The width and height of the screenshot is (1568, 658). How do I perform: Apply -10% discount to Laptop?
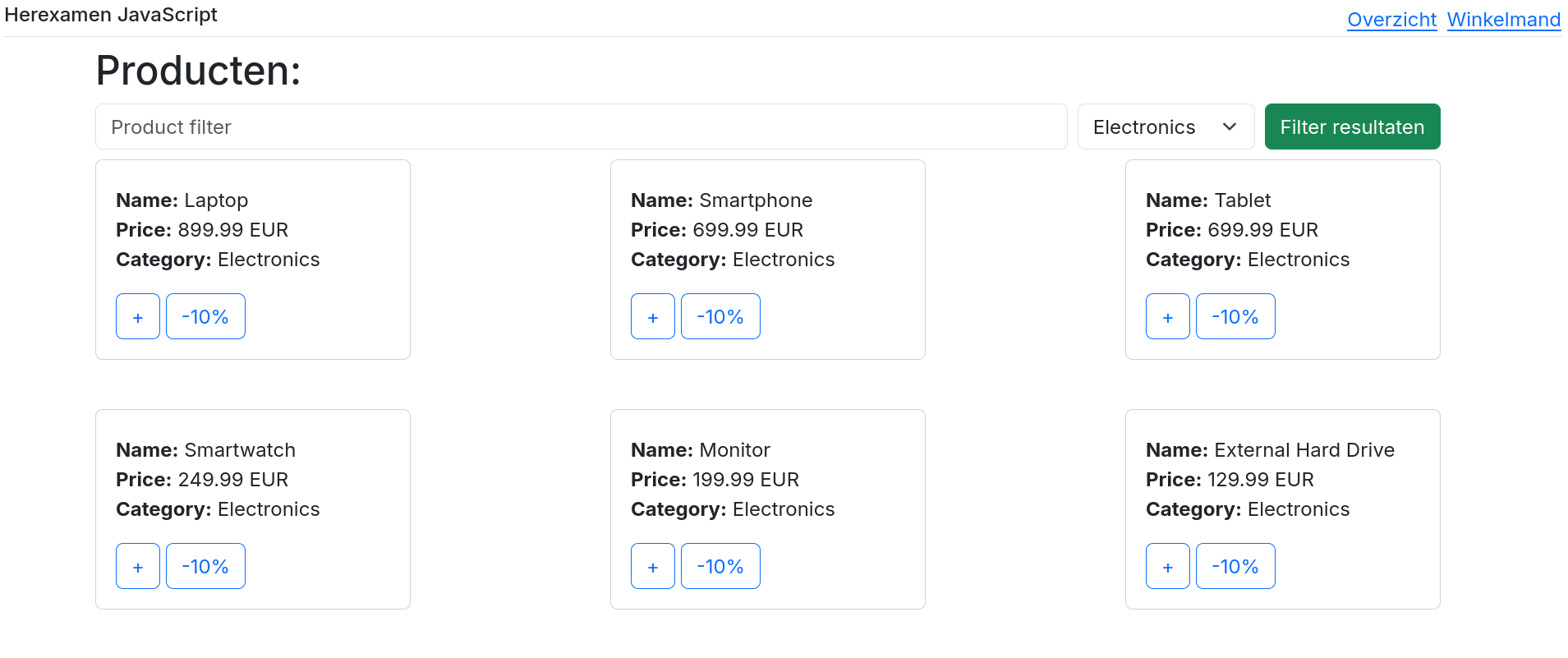tap(205, 316)
